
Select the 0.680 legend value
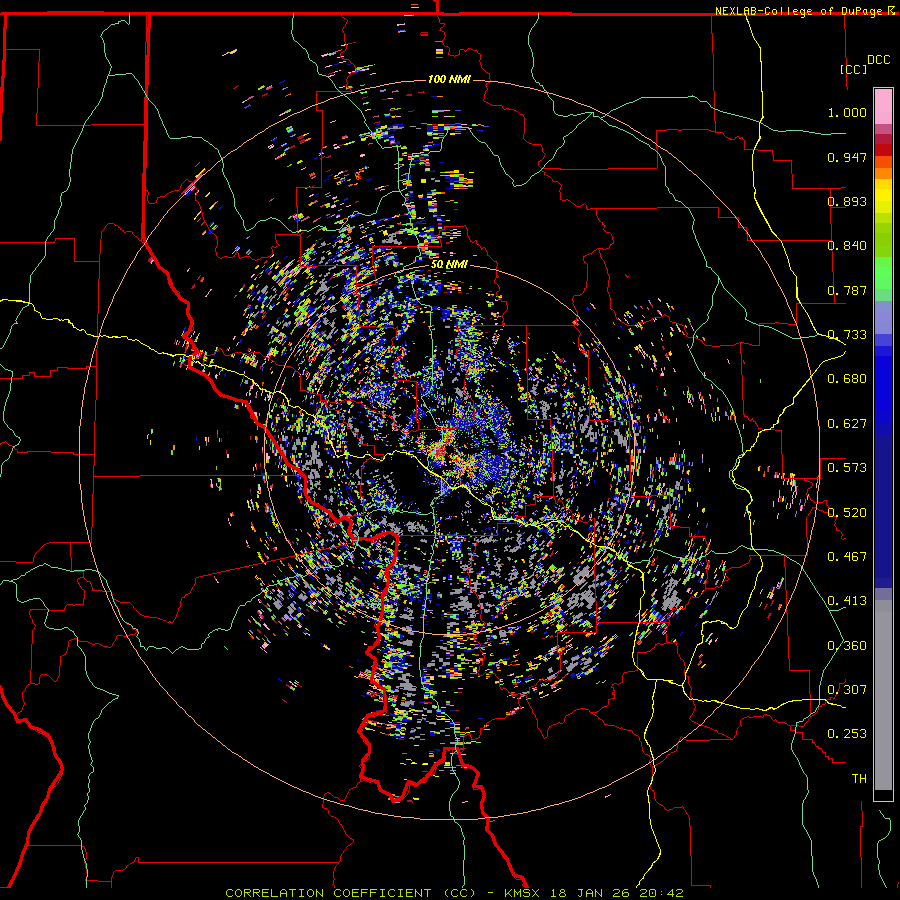coord(847,379)
